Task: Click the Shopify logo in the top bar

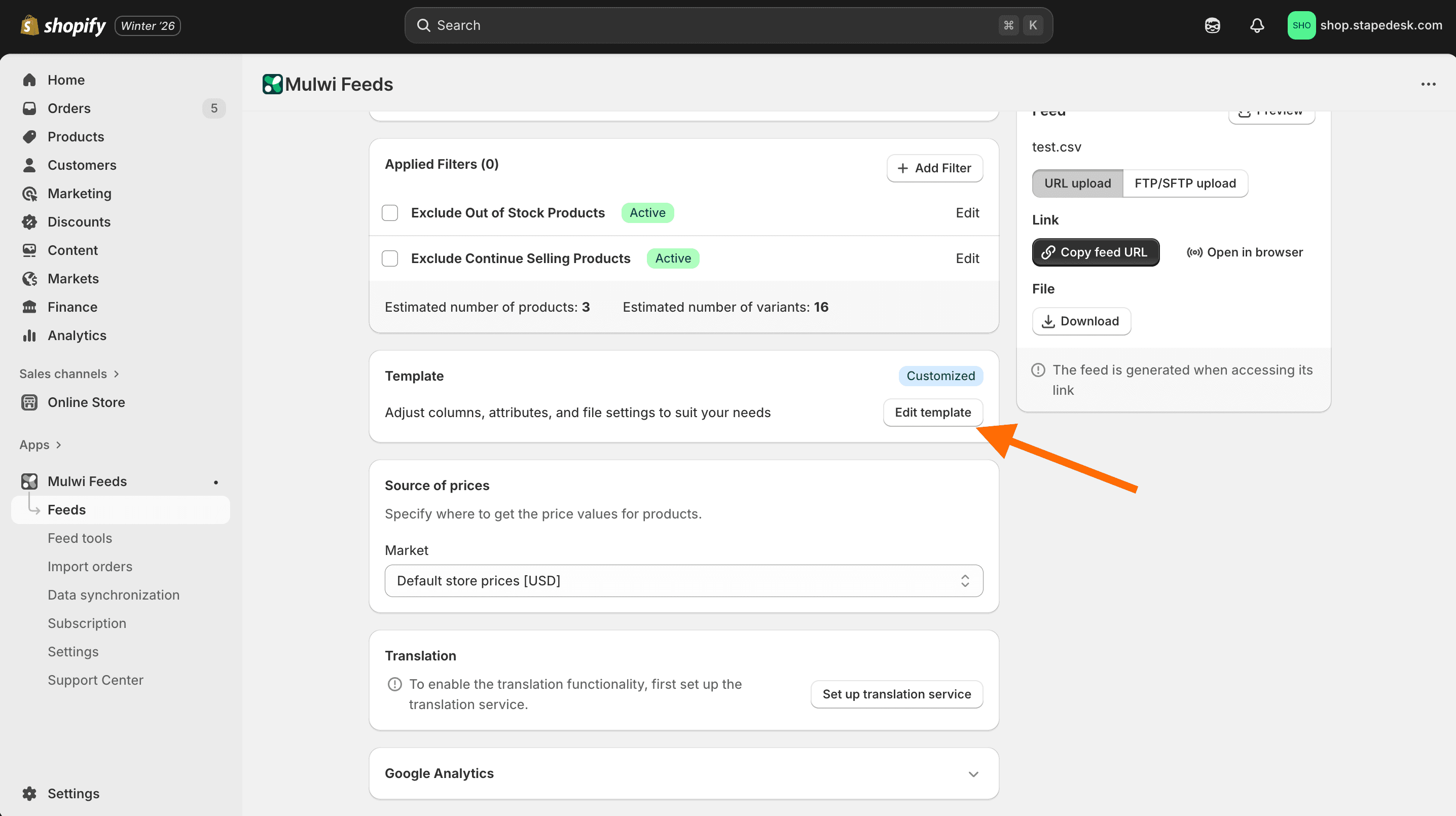Action: [x=63, y=25]
